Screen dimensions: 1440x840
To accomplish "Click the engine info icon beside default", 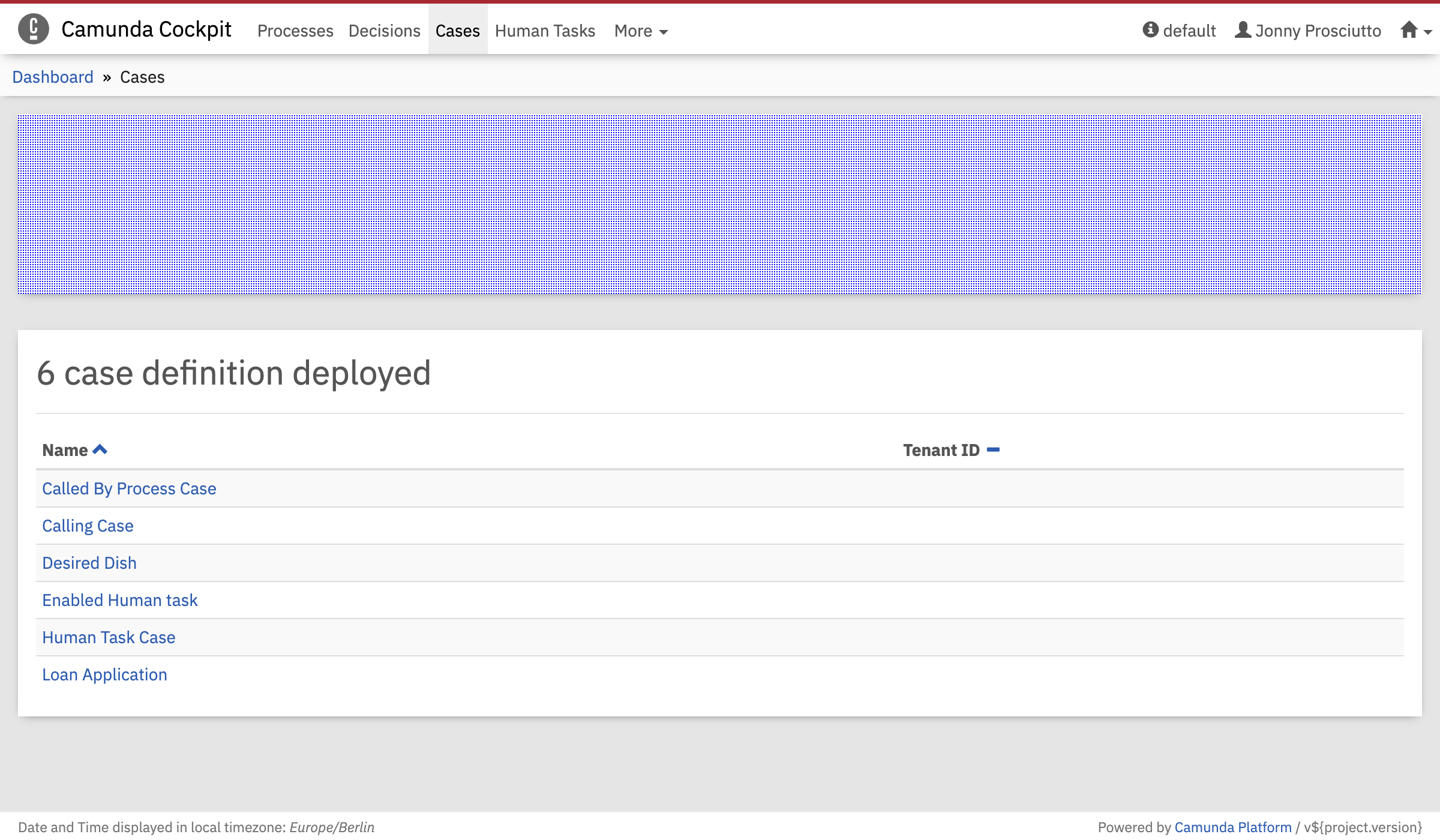I will (1150, 29).
